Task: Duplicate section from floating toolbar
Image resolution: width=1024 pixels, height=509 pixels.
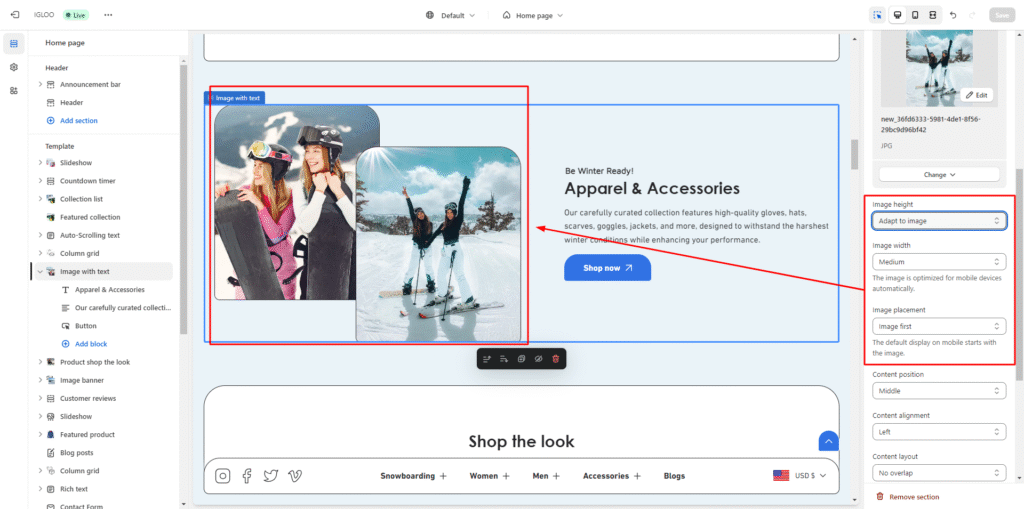Action: (521, 358)
